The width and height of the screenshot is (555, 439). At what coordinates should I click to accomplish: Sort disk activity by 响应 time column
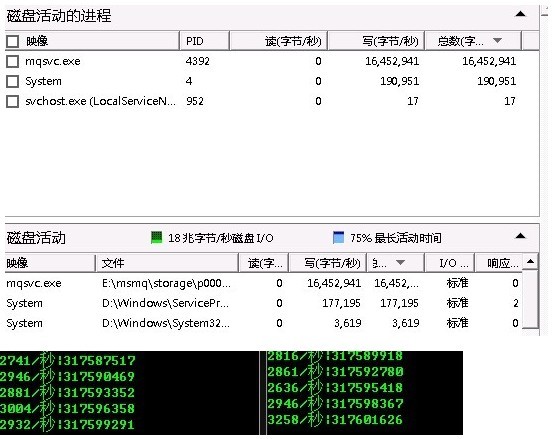point(498,263)
